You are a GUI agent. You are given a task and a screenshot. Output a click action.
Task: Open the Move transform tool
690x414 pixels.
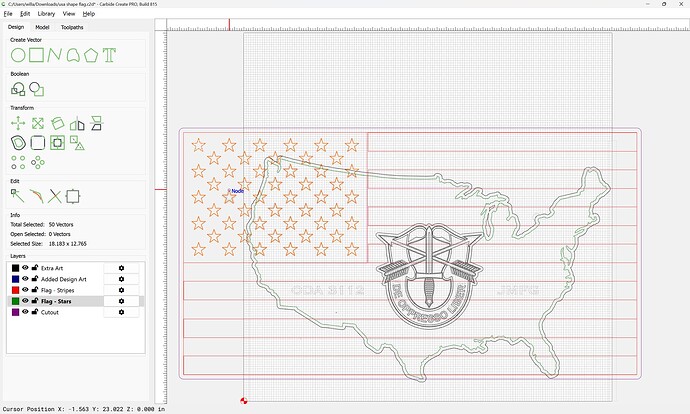(18, 123)
